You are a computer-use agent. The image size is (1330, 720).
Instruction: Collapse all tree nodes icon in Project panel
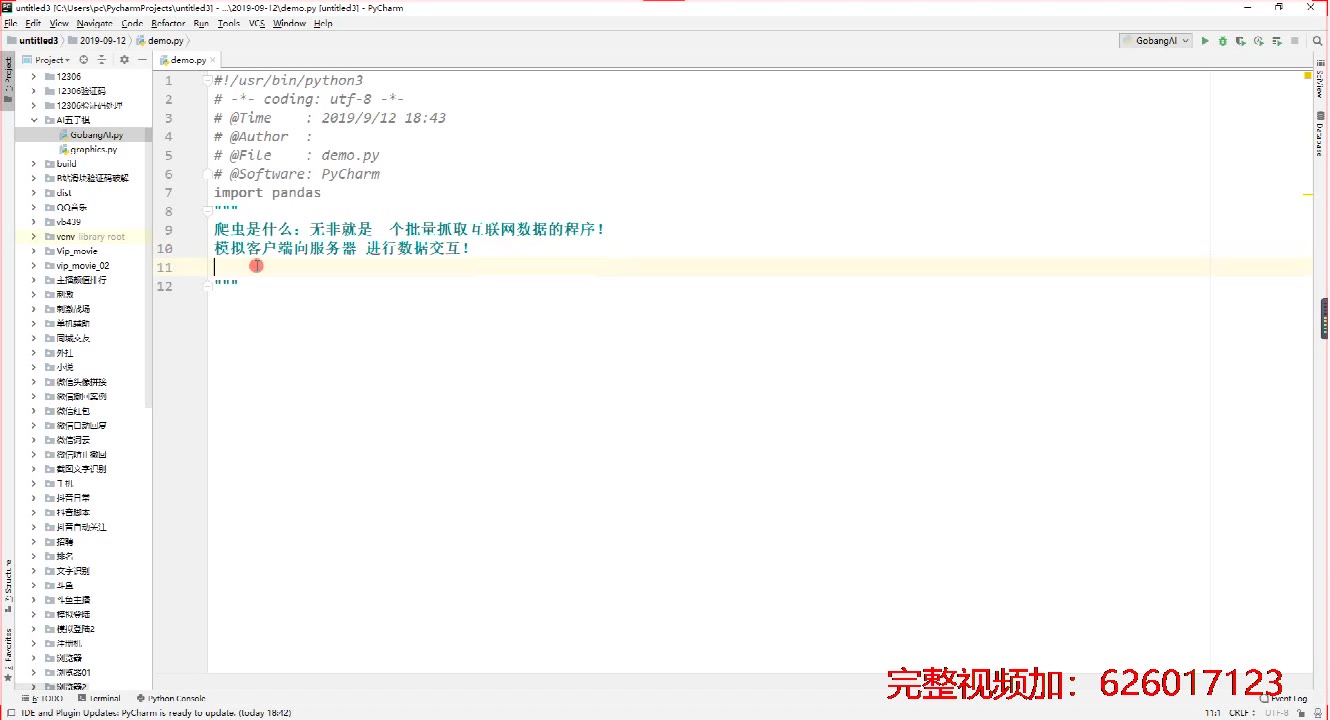coord(102,60)
